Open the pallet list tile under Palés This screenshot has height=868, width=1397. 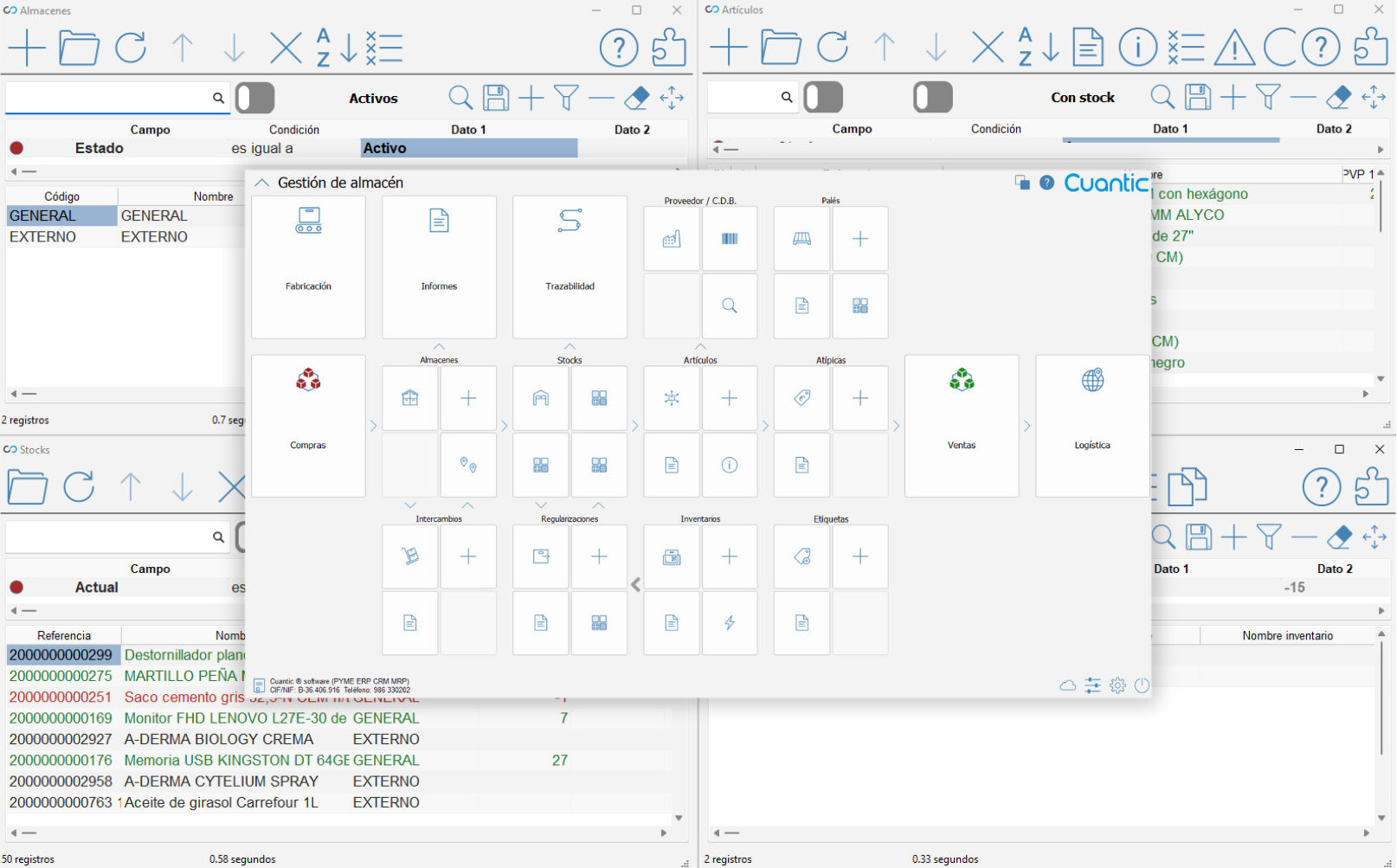[x=802, y=239]
